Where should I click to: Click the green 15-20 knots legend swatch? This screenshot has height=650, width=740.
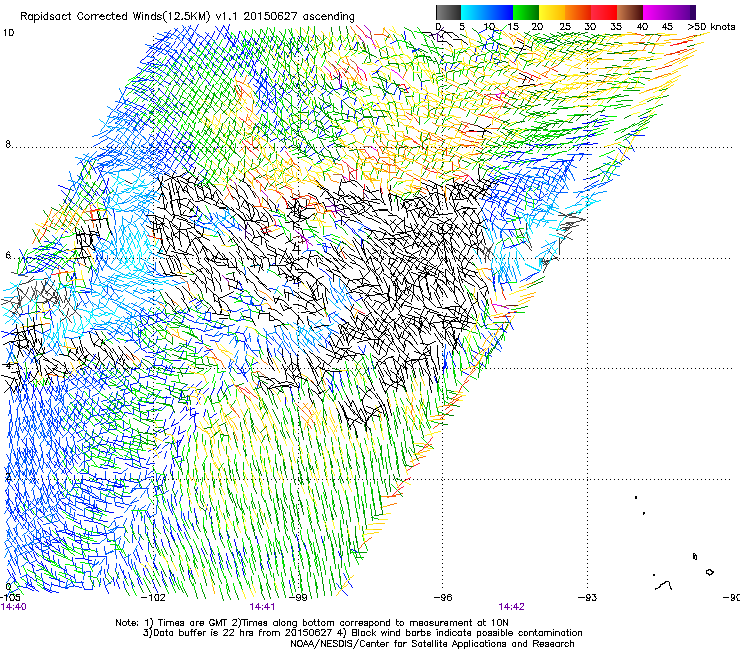pos(526,12)
